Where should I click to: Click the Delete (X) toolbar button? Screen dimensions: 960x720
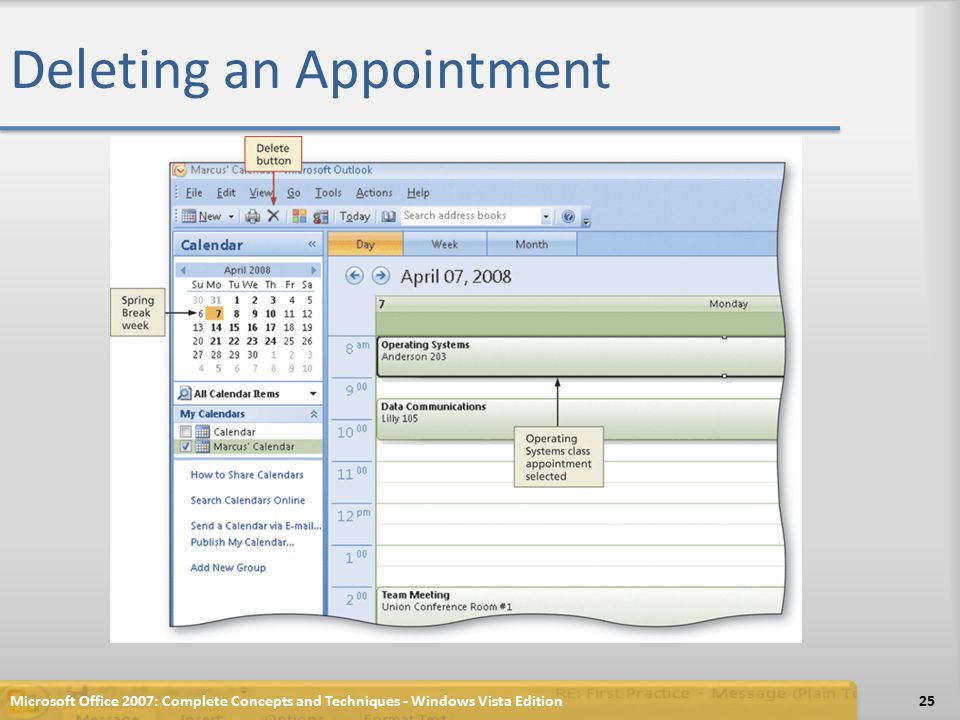(273, 216)
